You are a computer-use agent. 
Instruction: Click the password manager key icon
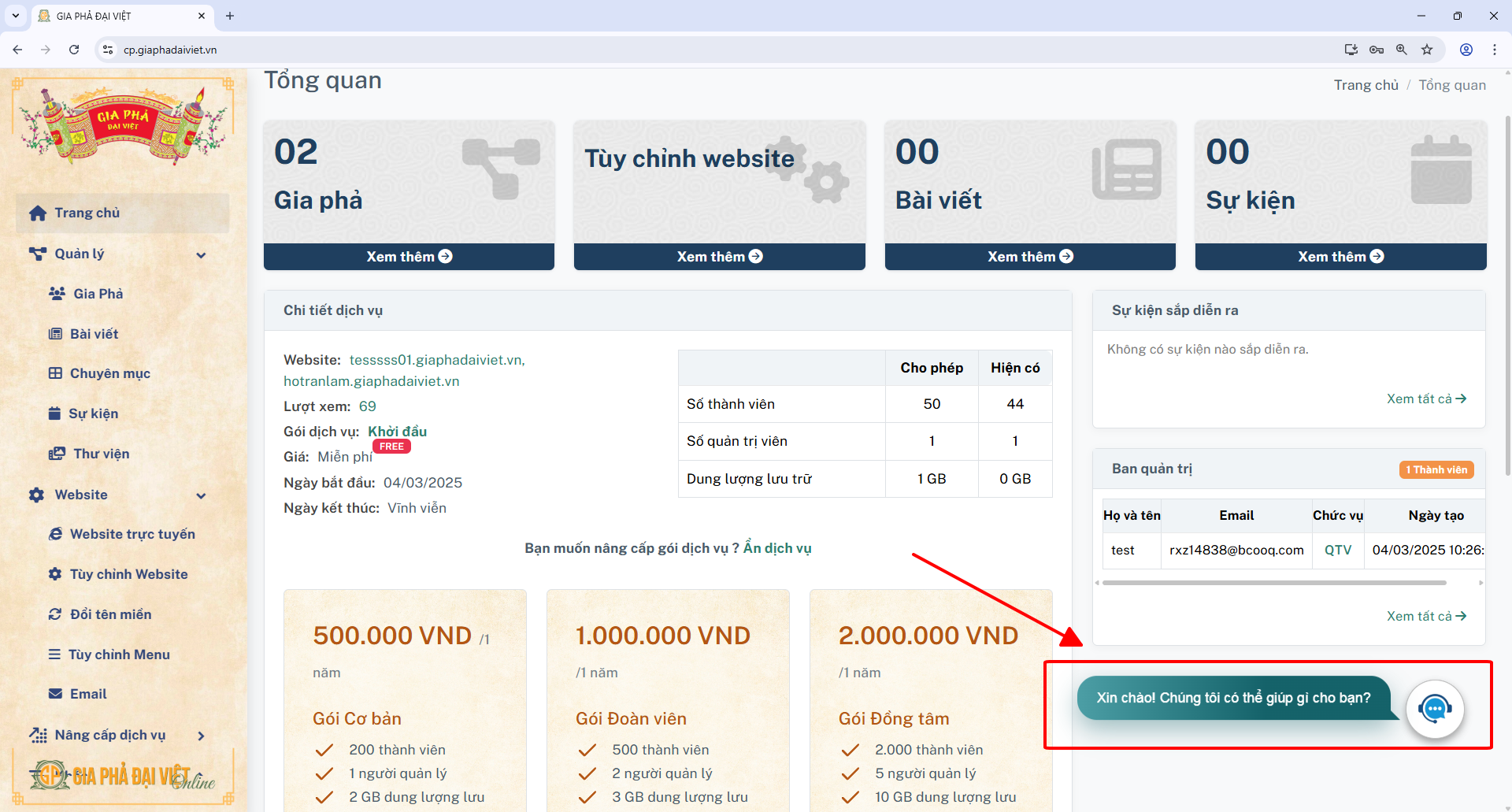click(x=1377, y=50)
